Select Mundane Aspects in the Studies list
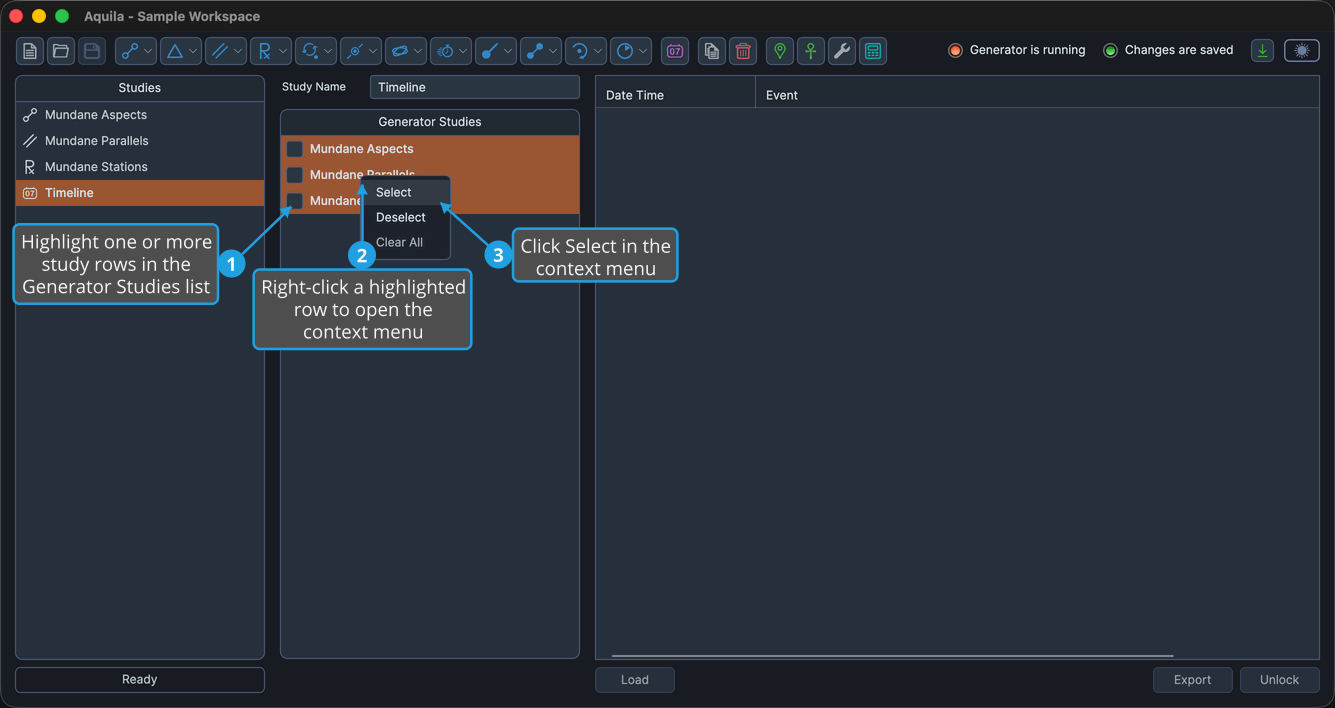This screenshot has height=708, width=1335. (x=140, y=115)
